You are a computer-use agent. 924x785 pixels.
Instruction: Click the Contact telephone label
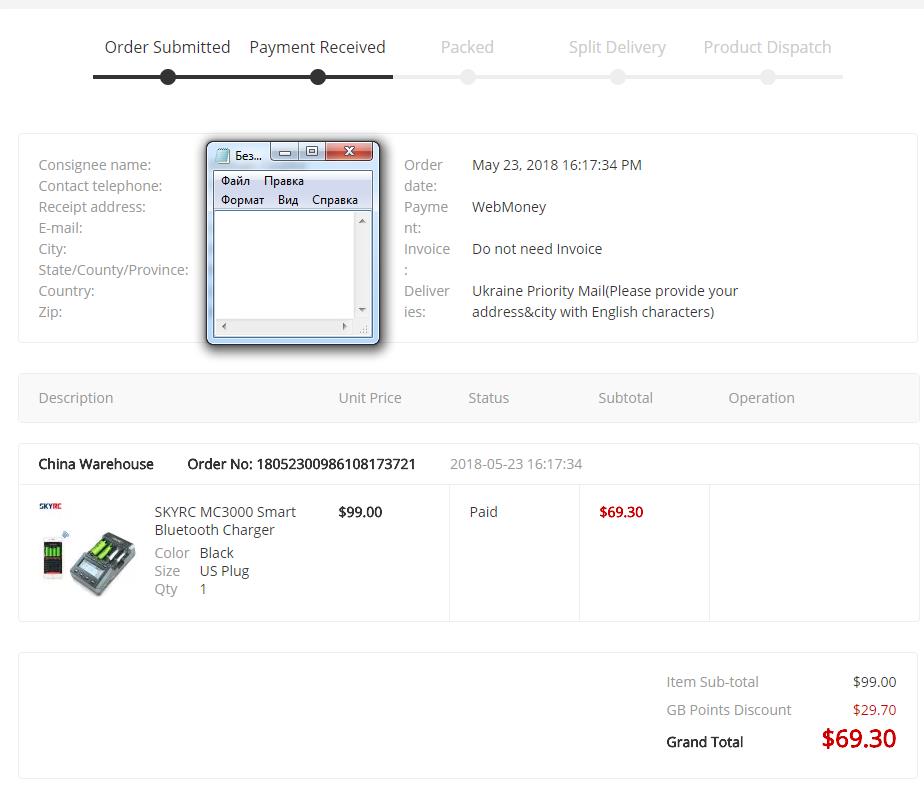[x=100, y=186]
